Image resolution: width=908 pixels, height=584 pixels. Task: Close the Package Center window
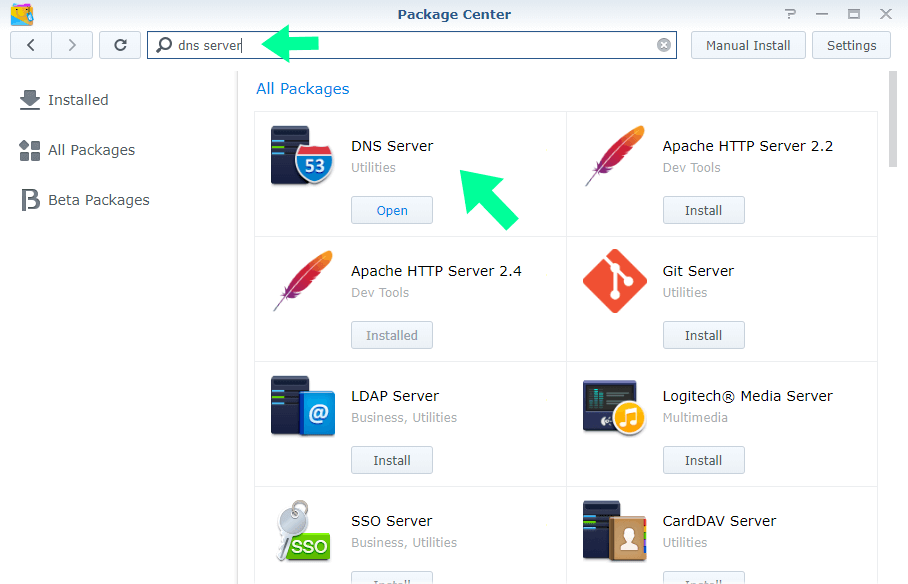pos(885,14)
